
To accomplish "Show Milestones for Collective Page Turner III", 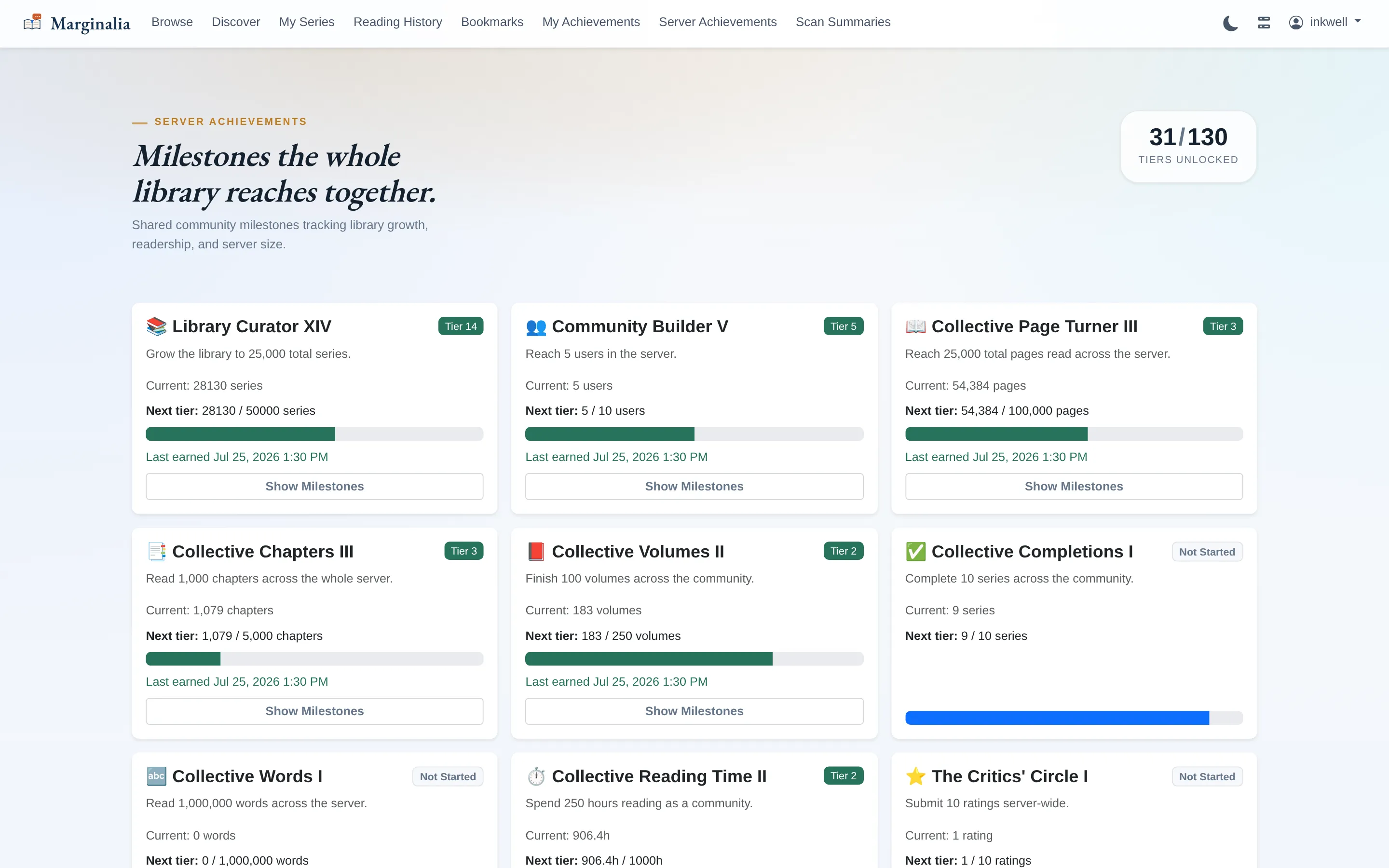I will click(1073, 486).
